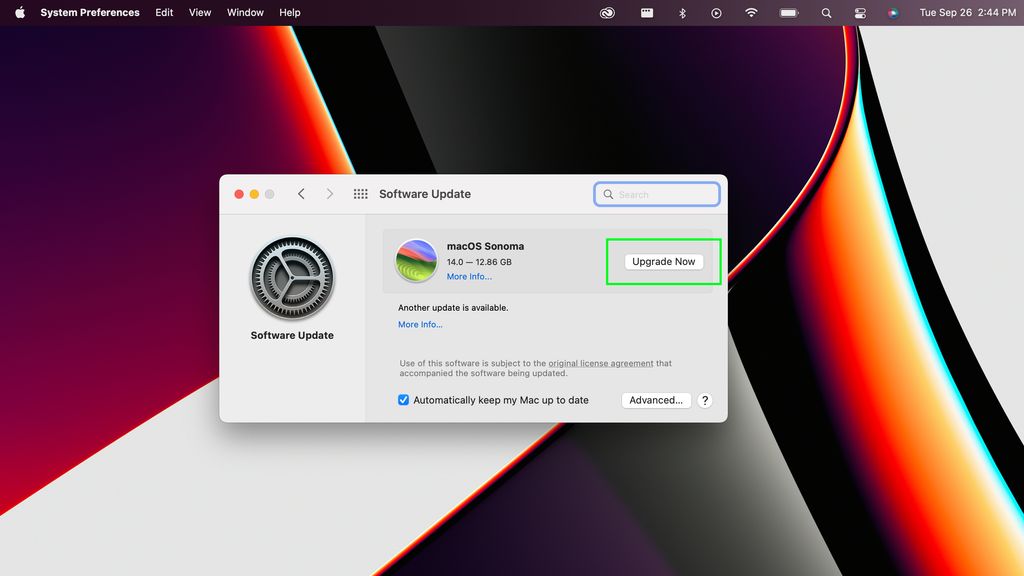Screen dimensions: 1024x576
Task: Open the Adobe Creative Cloud menu bar icon
Action: coord(607,13)
